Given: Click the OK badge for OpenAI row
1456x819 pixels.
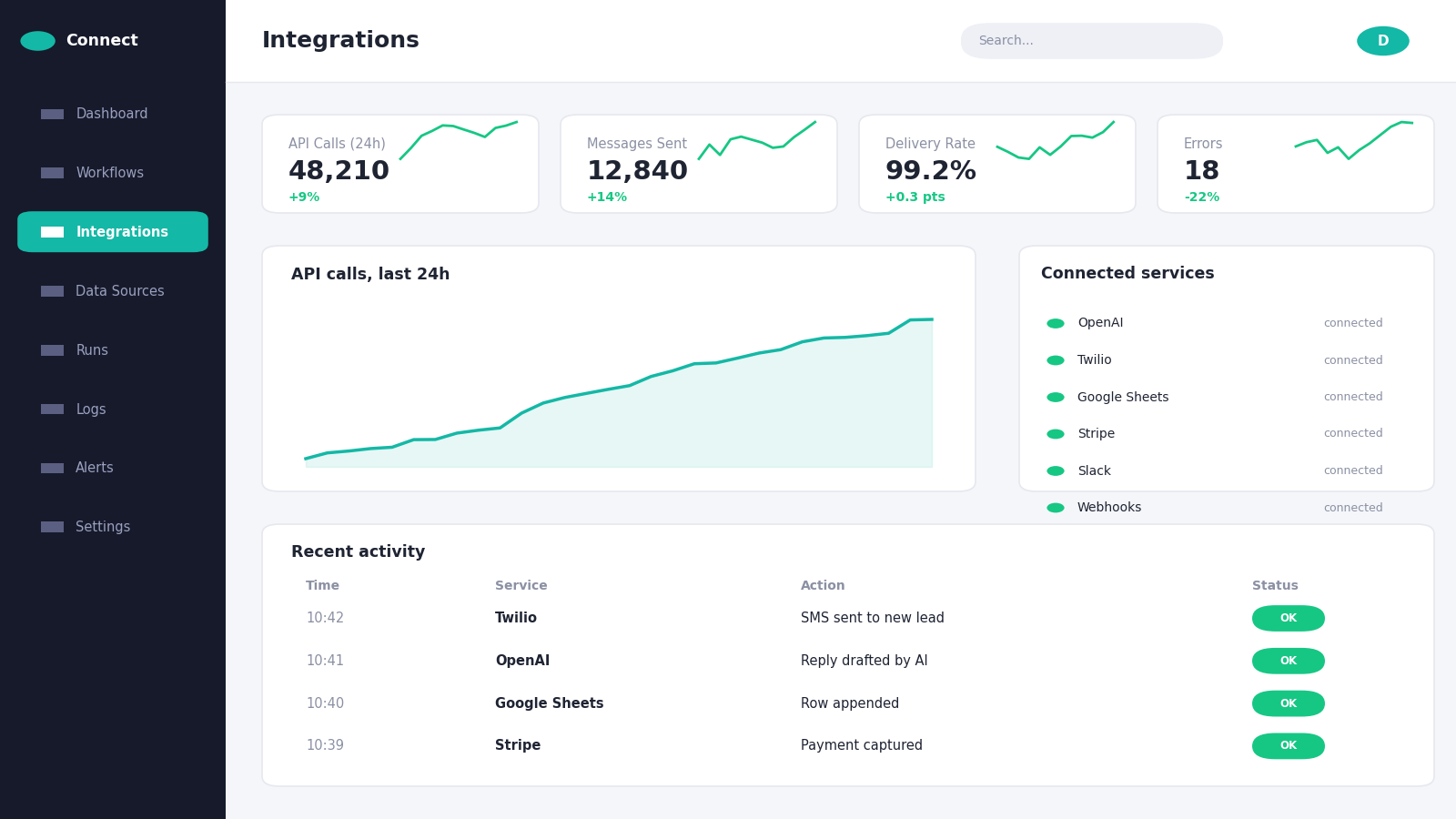Looking at the screenshot, I should [x=1289, y=661].
